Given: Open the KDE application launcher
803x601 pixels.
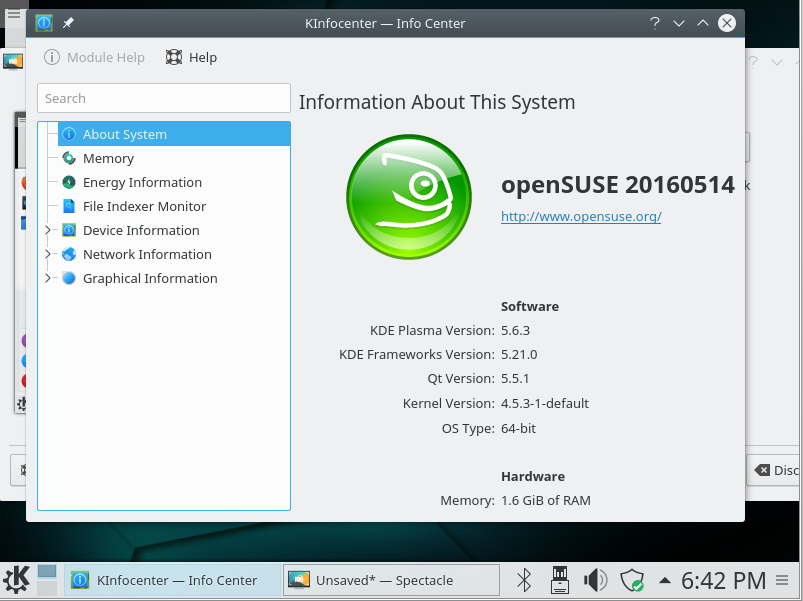Looking at the screenshot, I should (x=16, y=580).
